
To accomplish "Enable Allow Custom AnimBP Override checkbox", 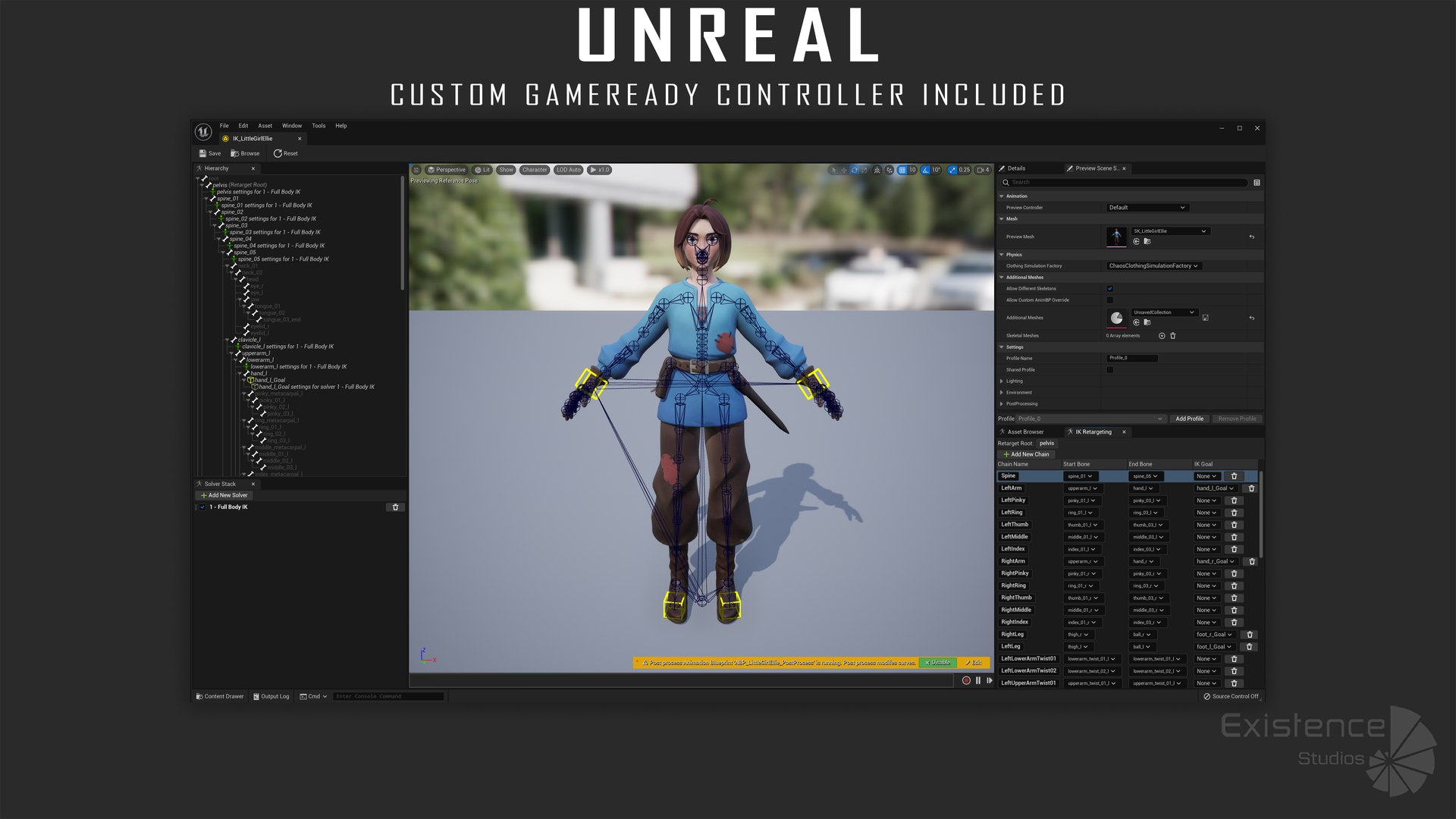I will 1109,300.
